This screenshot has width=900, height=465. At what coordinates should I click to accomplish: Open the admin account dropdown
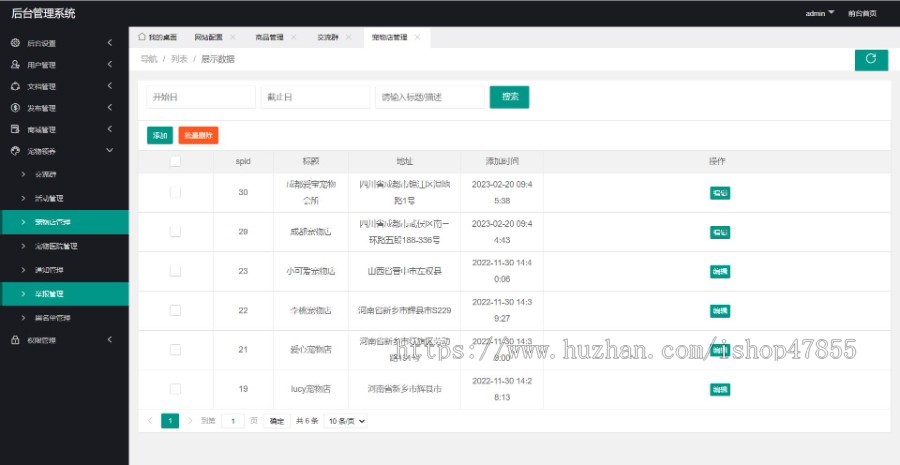pos(820,13)
